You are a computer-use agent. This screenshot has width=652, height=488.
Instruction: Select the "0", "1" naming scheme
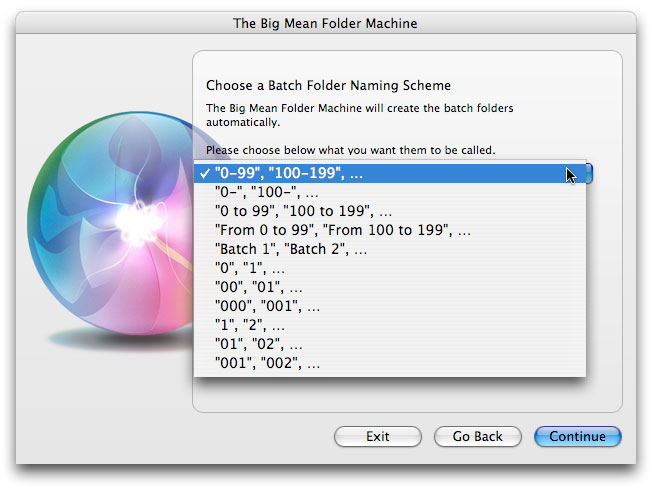tap(390, 268)
